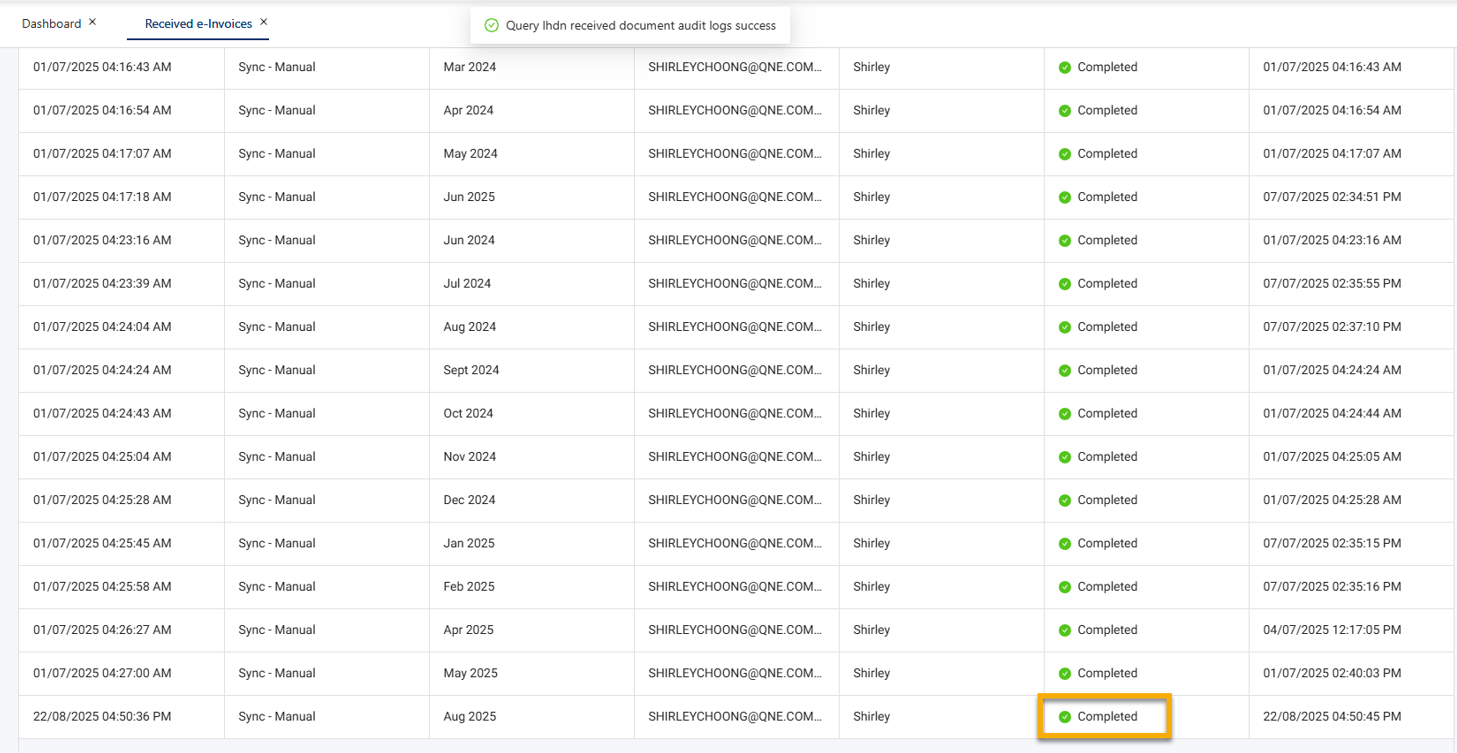Click Sync - Manual in the Dec 2024 row
Viewport: 1457px width, 753px height.
pyautogui.click(x=277, y=500)
